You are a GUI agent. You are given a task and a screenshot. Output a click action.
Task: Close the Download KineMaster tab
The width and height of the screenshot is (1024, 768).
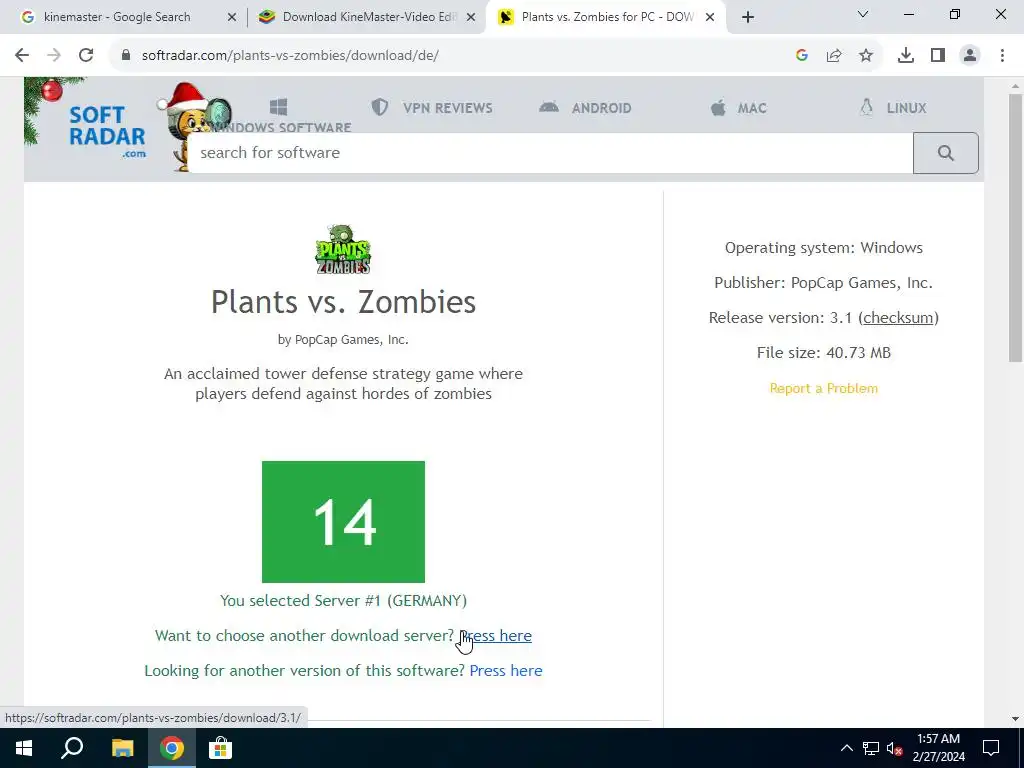pos(471,18)
